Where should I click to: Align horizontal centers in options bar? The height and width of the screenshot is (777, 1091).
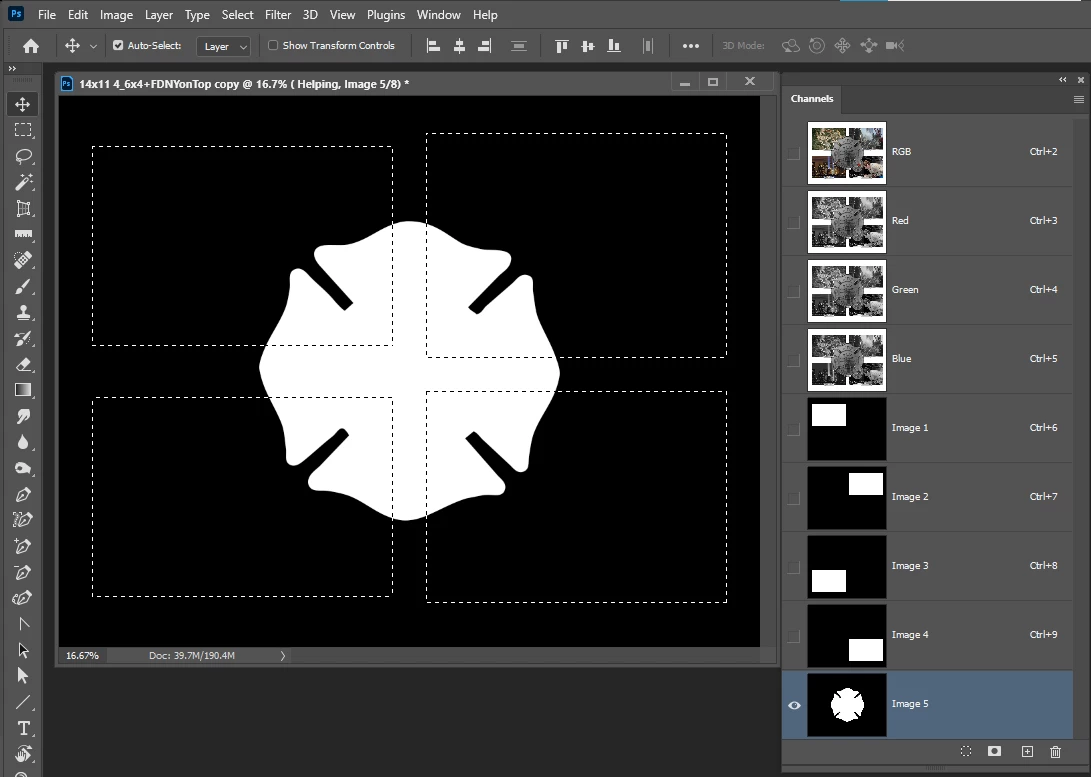(x=459, y=46)
